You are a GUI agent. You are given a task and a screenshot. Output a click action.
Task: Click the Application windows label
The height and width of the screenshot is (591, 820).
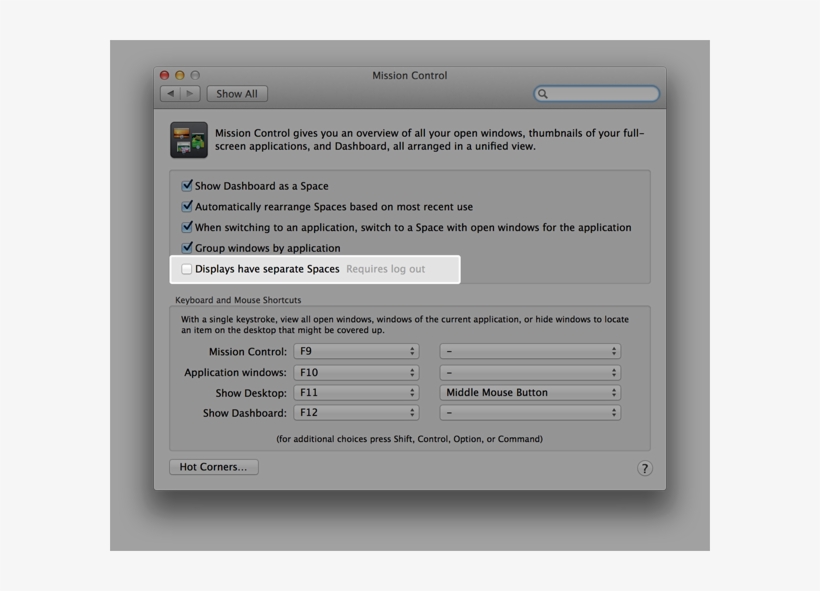pos(235,372)
